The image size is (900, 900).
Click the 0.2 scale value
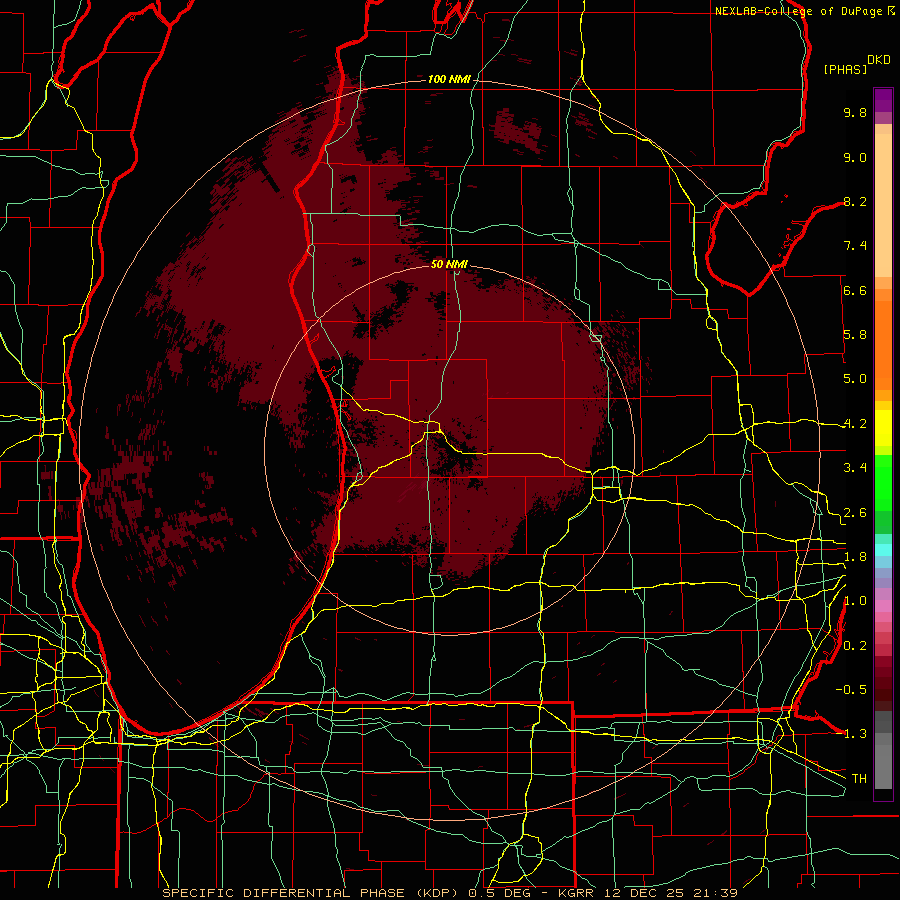[855, 646]
